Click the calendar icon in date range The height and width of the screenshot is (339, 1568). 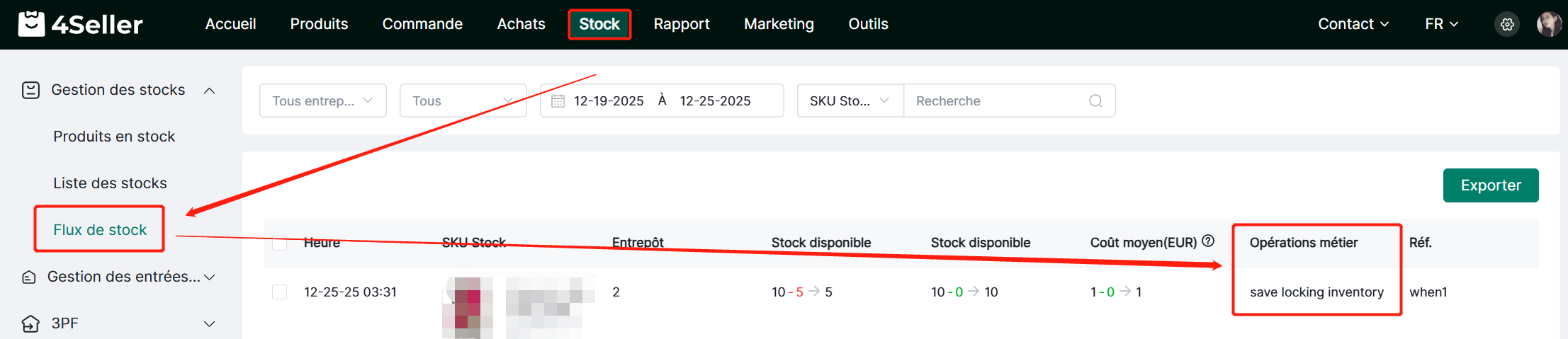tap(558, 100)
